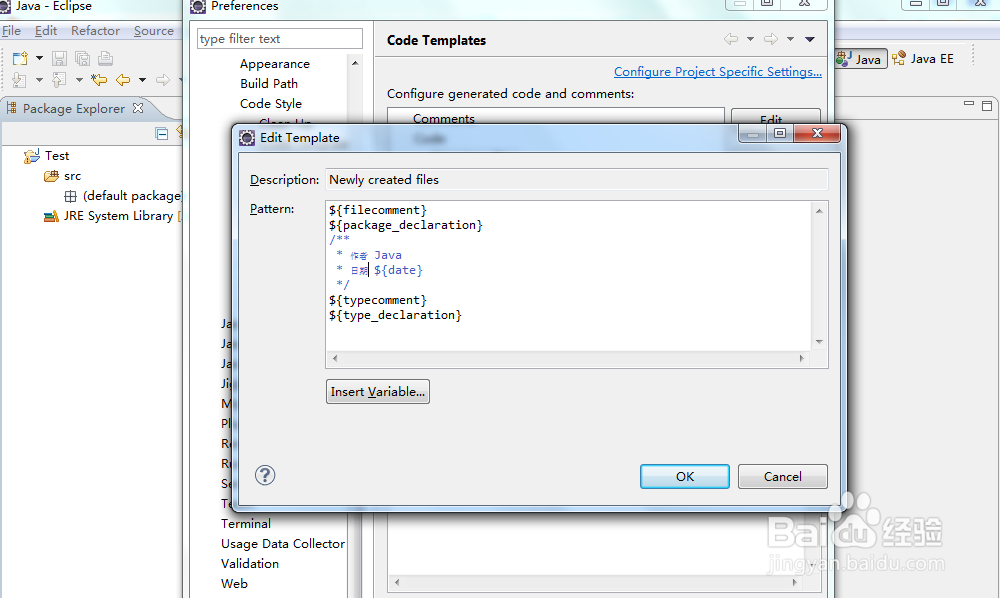Click the ${filecomment} line in Pattern
The image size is (1000, 598).
pos(378,210)
